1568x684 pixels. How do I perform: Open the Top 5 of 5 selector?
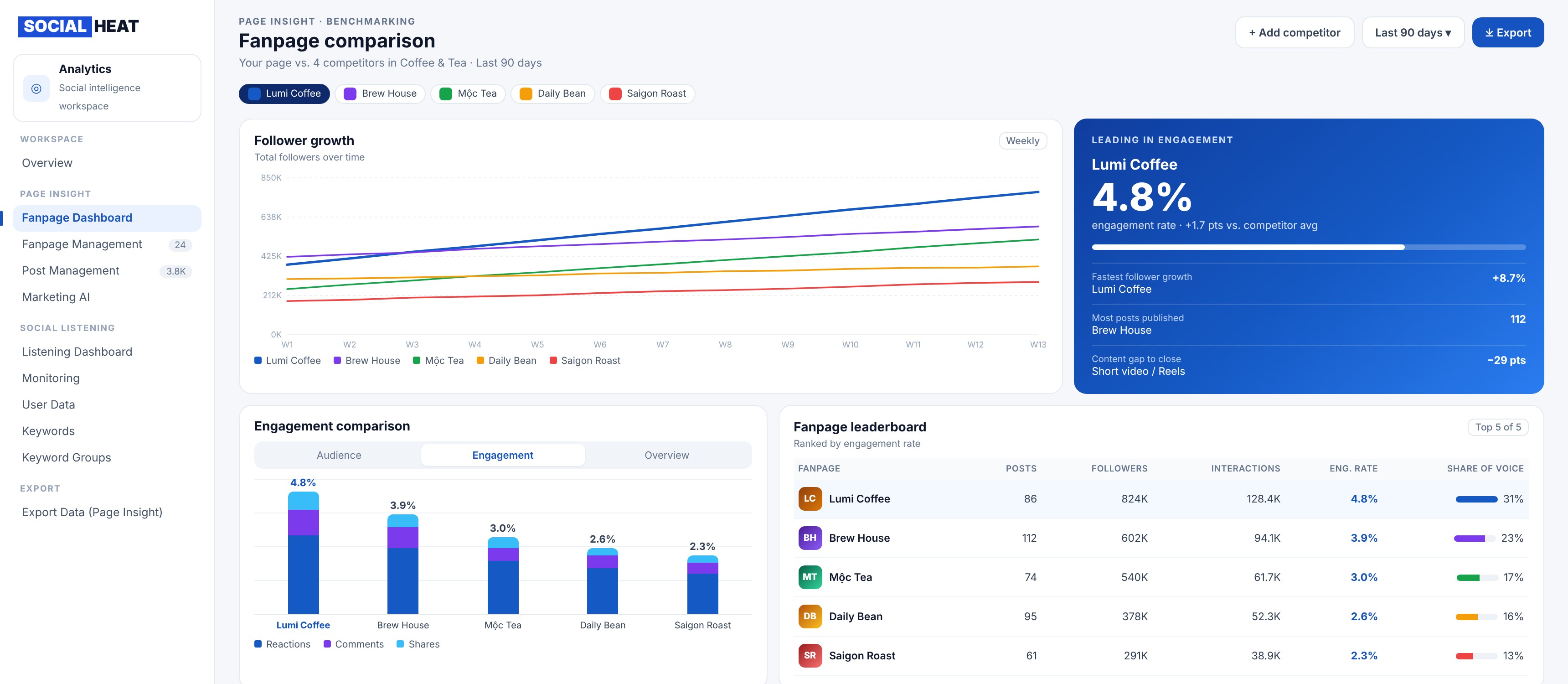[x=1498, y=427]
